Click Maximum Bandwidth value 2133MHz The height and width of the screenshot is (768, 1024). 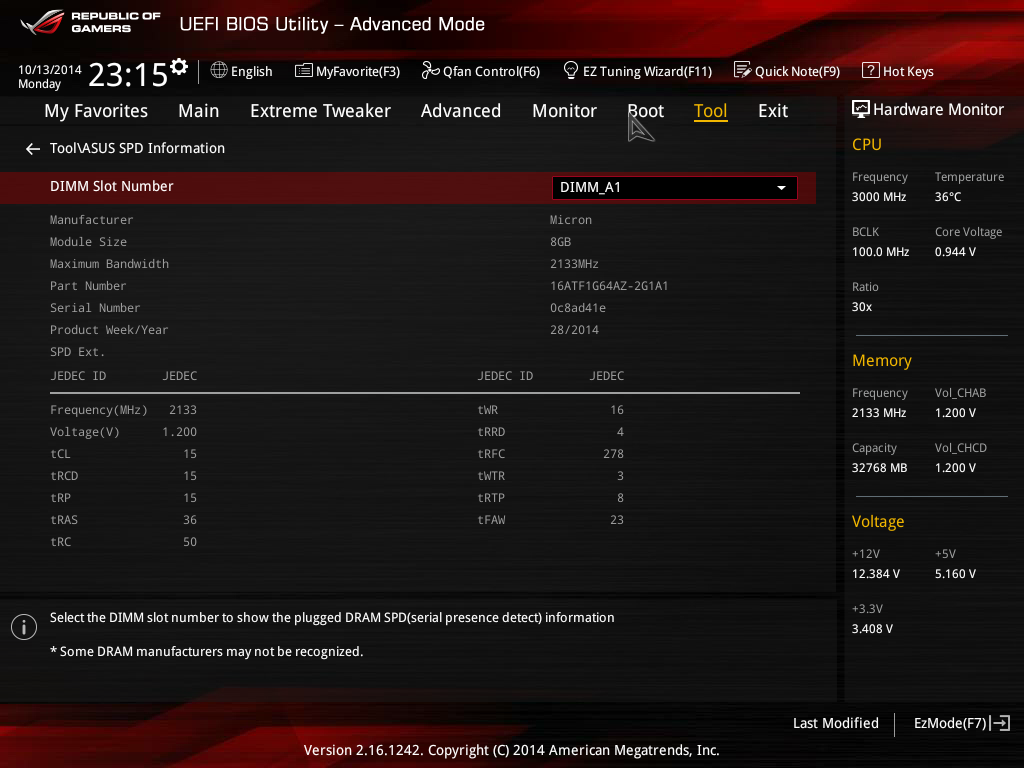pyautogui.click(x=574, y=264)
